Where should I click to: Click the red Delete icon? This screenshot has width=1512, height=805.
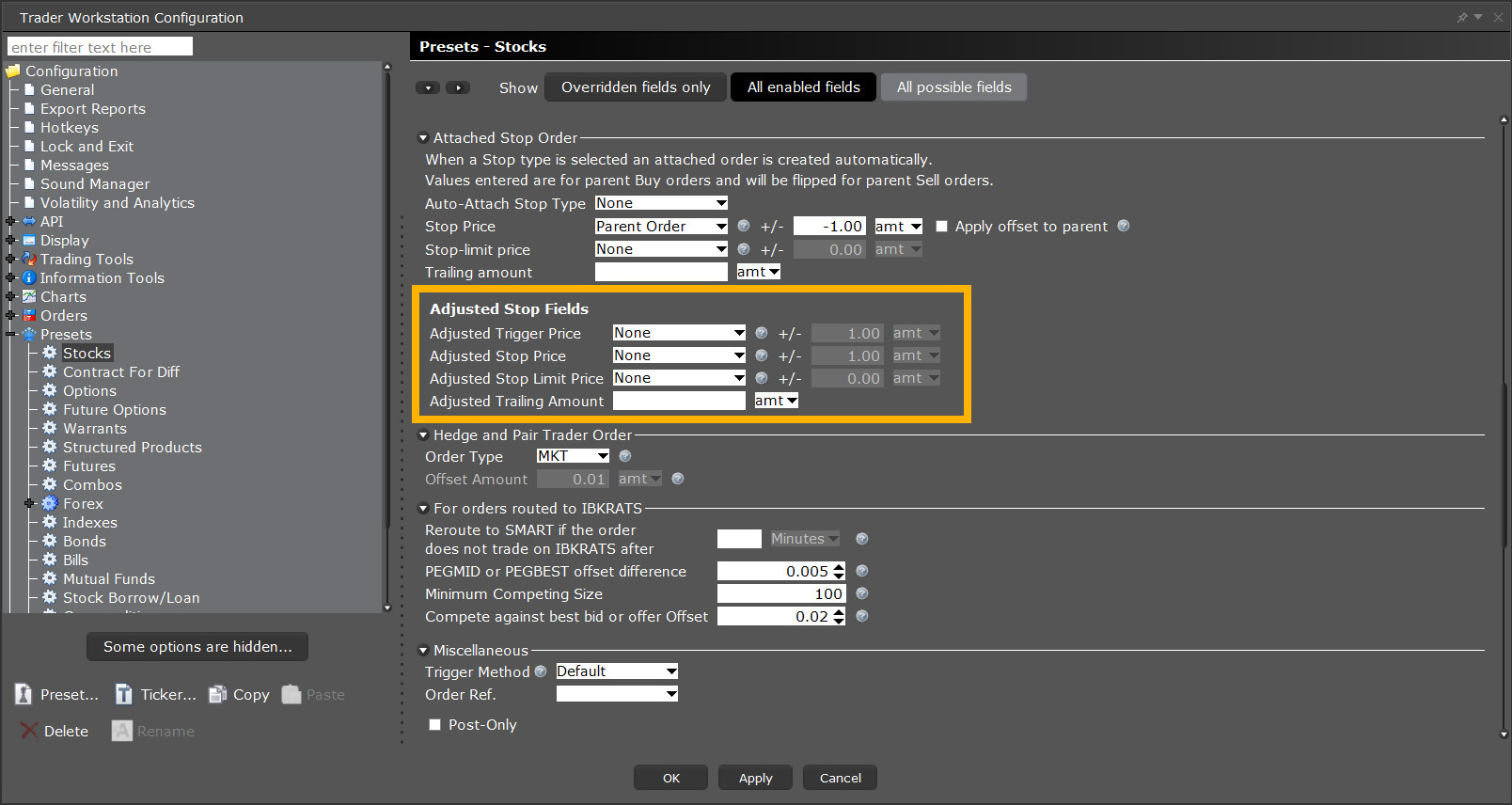[29, 731]
